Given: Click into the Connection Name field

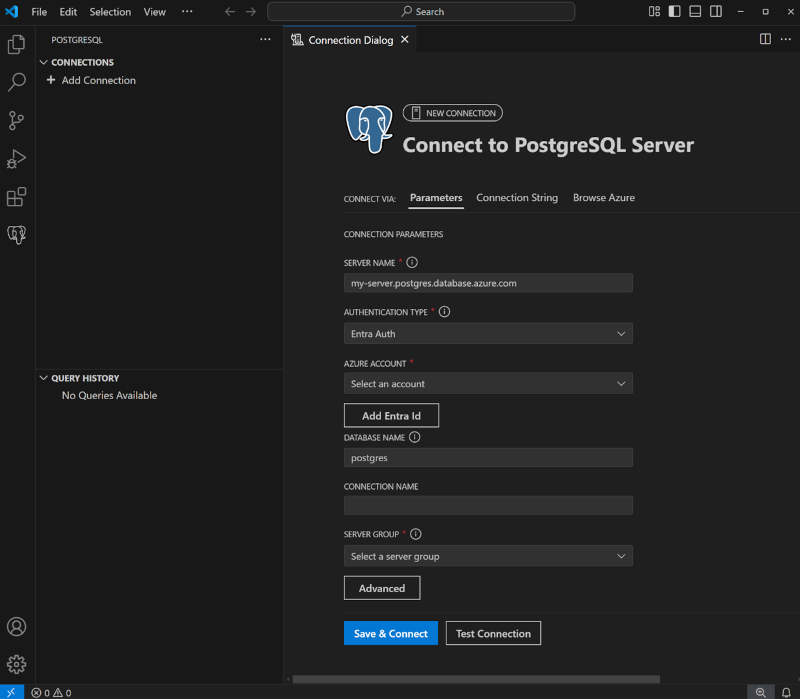Looking at the screenshot, I should pyautogui.click(x=488, y=506).
